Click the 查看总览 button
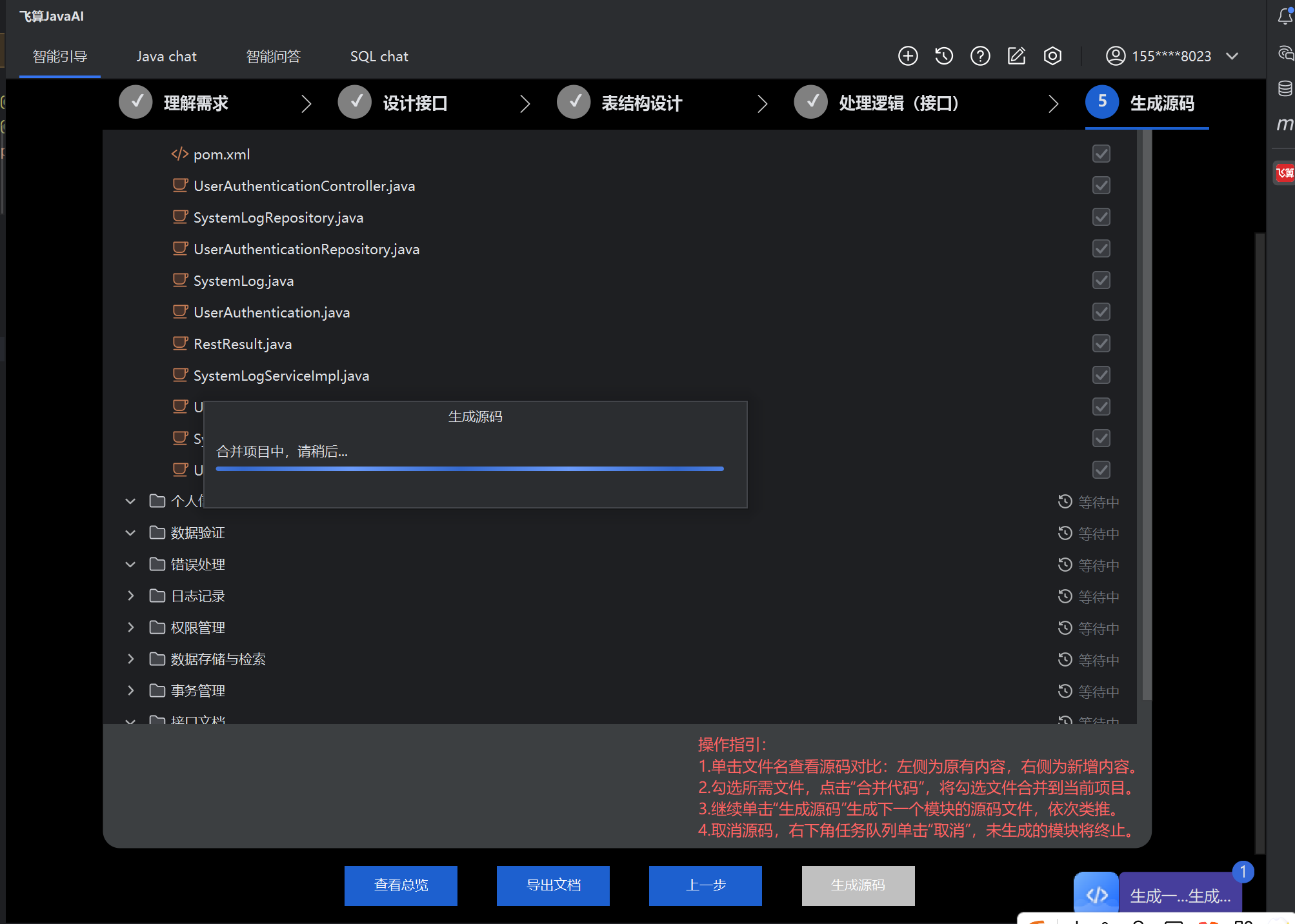1295x924 pixels. click(x=401, y=885)
